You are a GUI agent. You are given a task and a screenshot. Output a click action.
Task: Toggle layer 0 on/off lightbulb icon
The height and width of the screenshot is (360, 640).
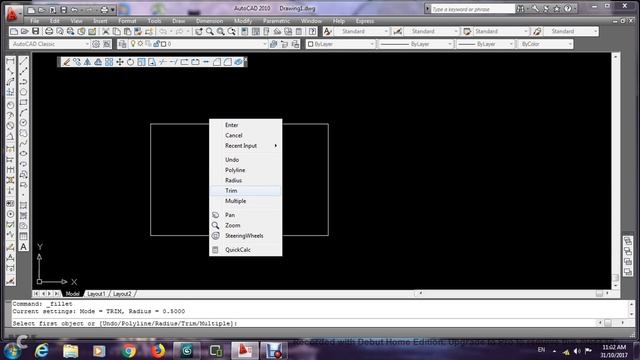click(133, 44)
